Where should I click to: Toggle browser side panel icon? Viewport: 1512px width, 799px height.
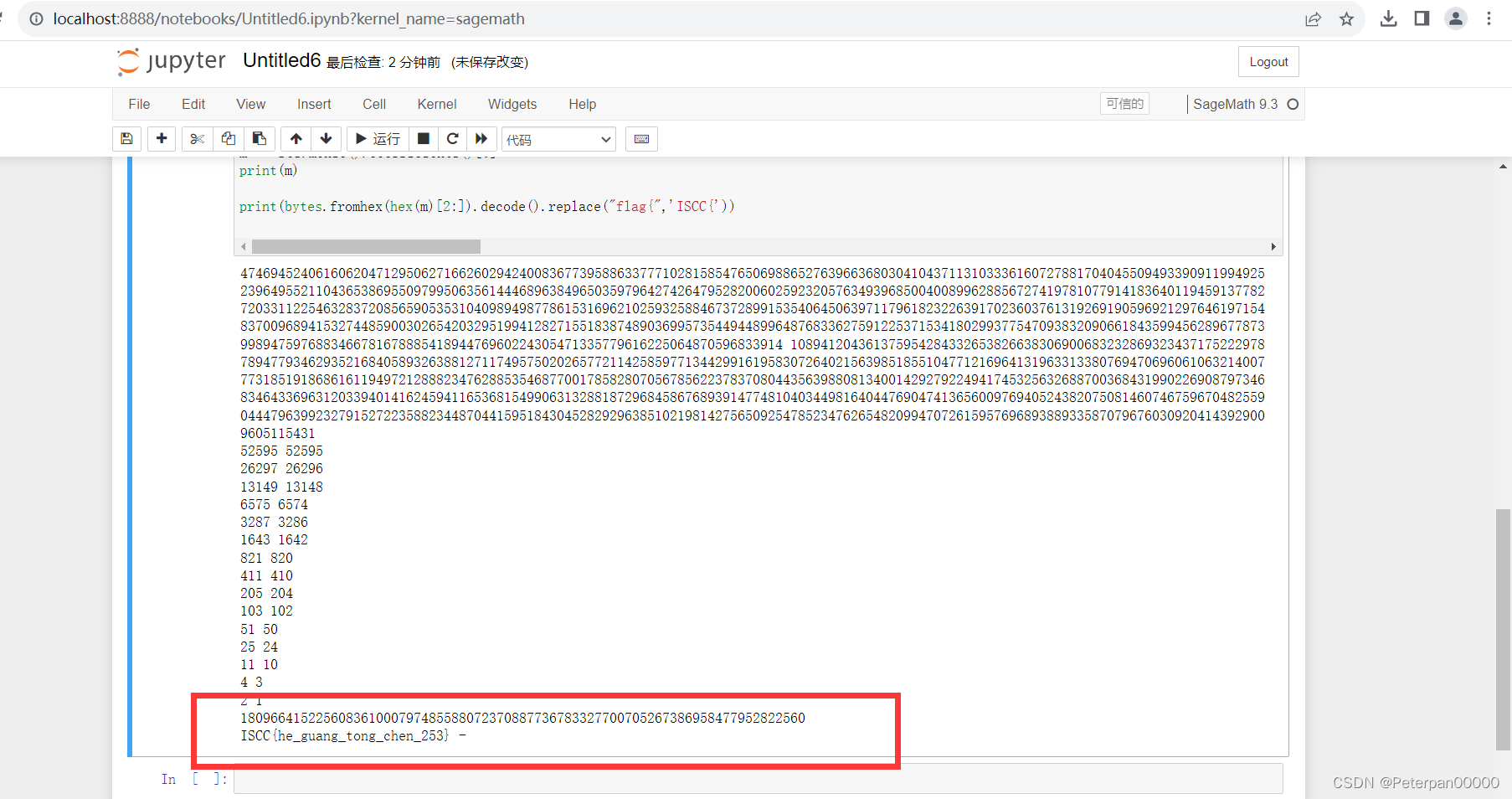click(1422, 18)
